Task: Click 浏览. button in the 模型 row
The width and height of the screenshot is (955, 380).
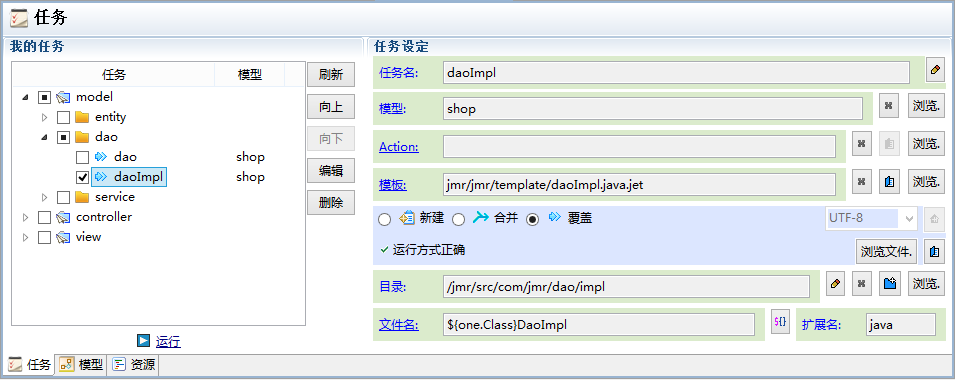Action: (x=926, y=106)
